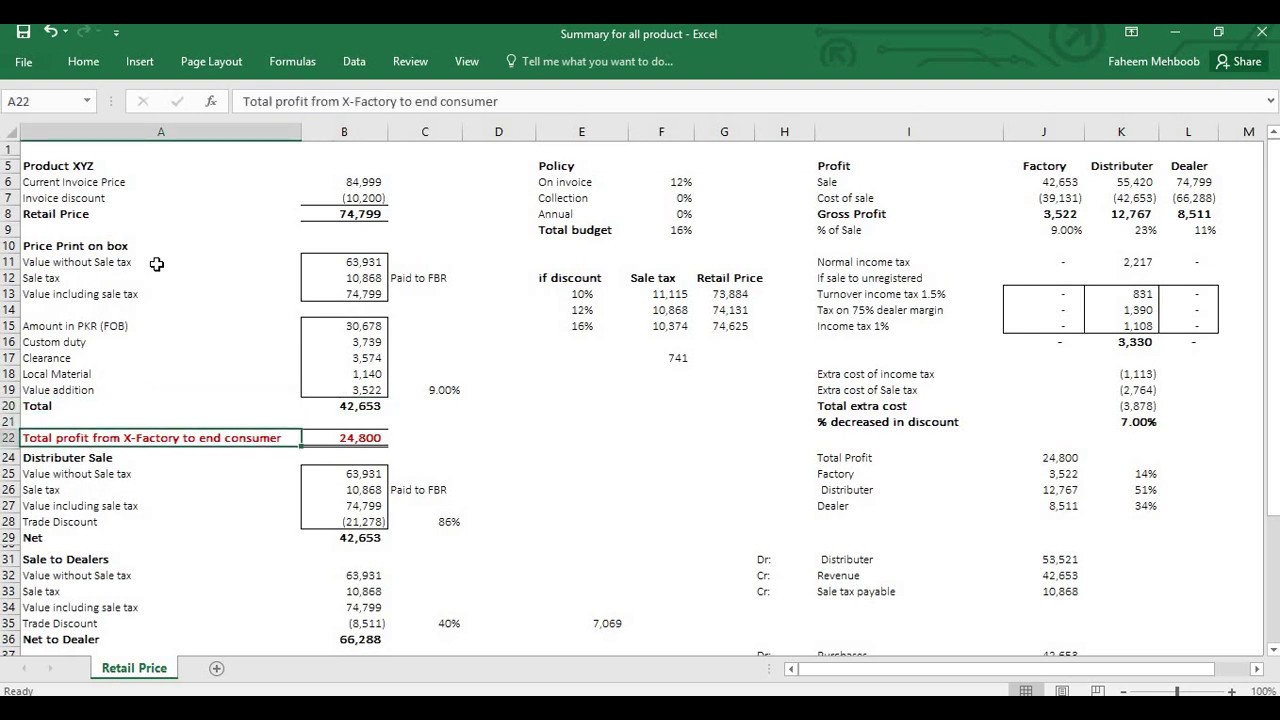Open the undo history dropdown arrow
Screen dimensions: 1280x720
tap(65, 32)
